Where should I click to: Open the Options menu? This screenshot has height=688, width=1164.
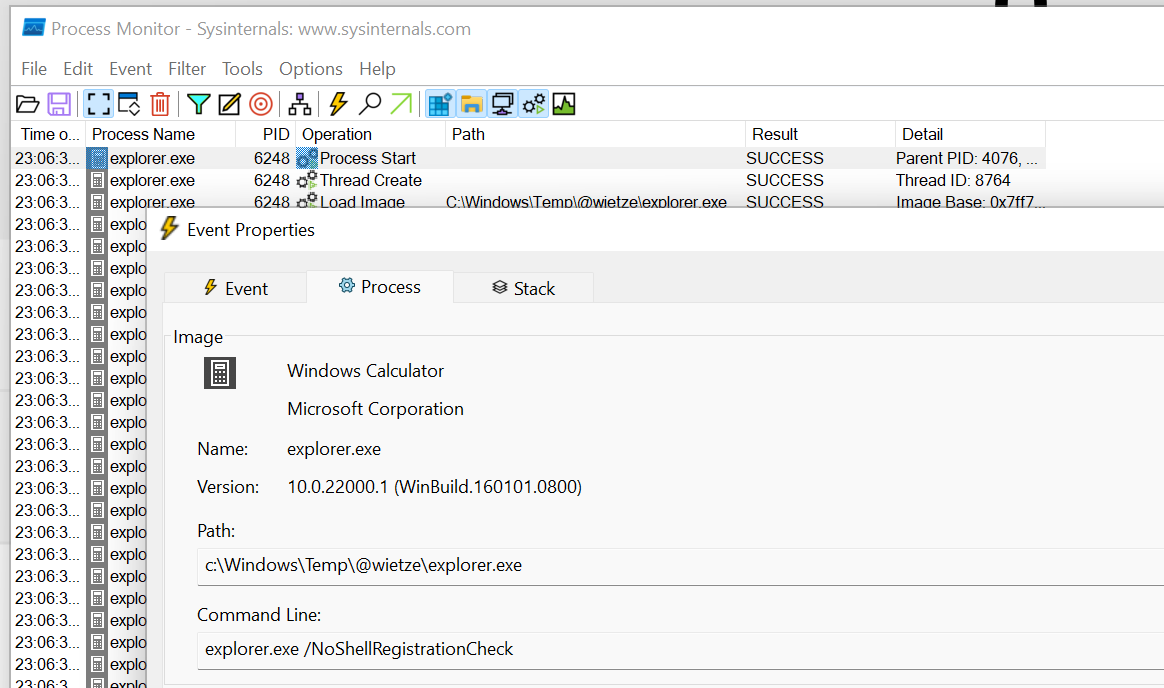point(311,69)
